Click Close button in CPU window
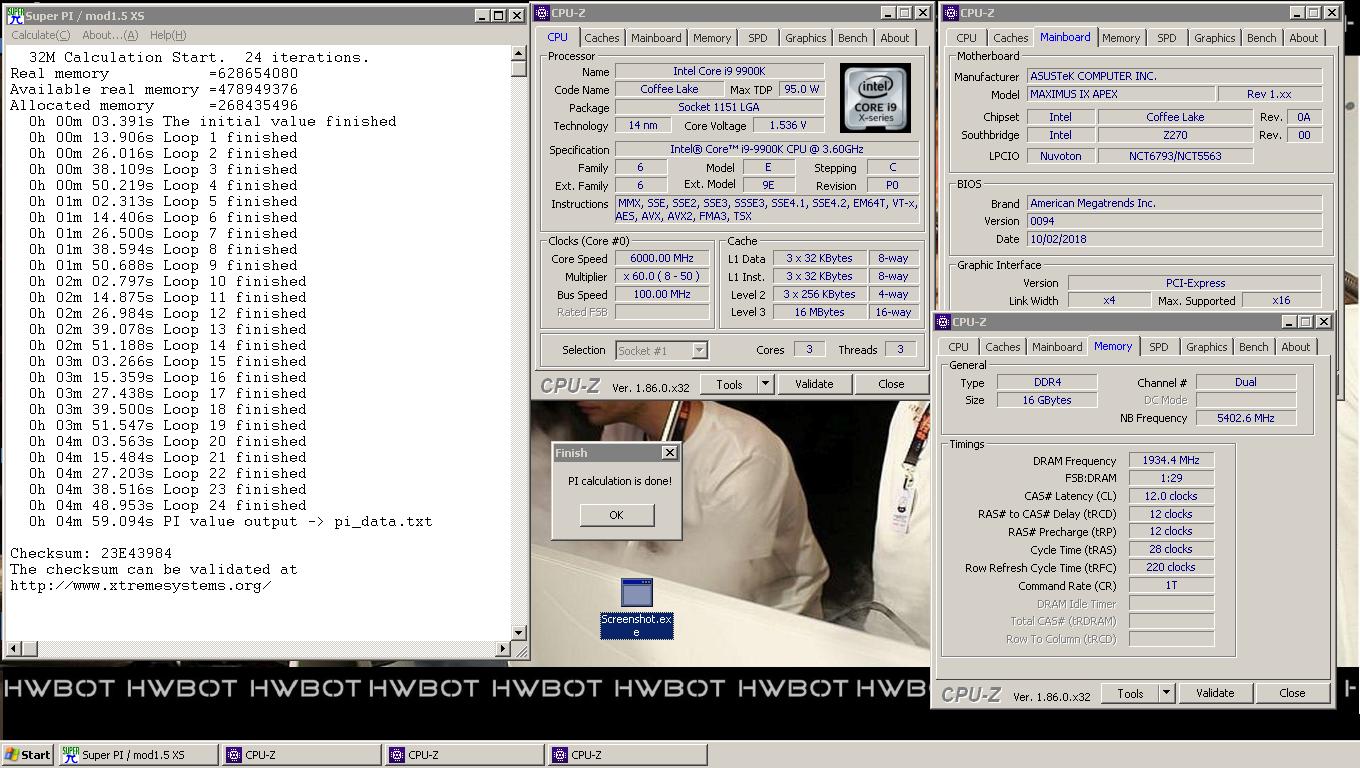 (891, 384)
